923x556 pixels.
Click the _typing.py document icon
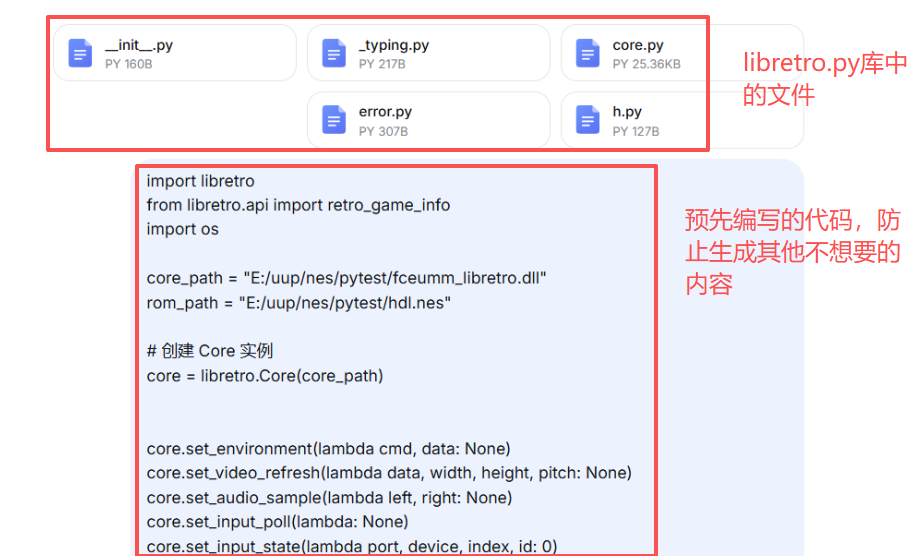click(334, 54)
